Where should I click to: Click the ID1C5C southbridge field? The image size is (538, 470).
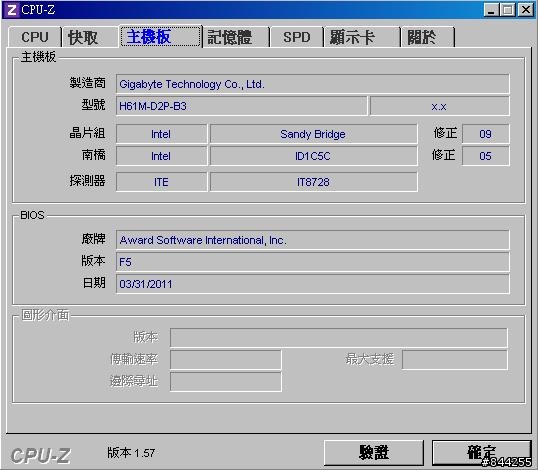314,156
